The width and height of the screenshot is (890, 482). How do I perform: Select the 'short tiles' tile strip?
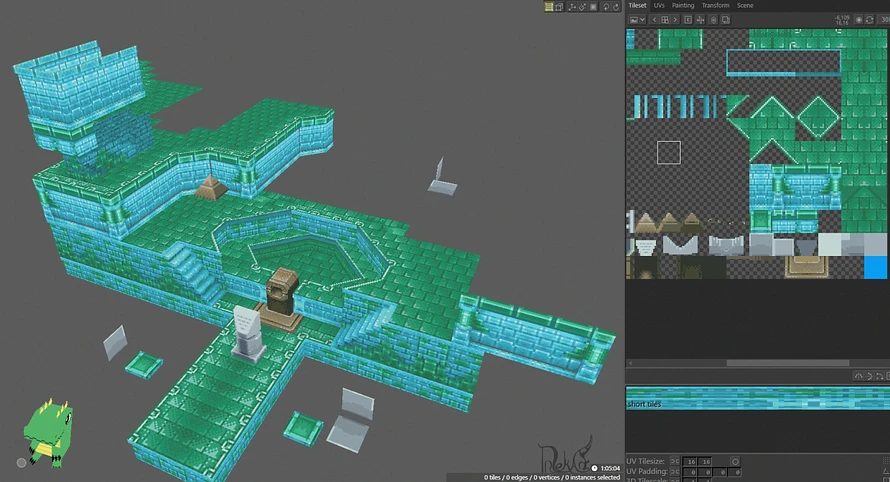point(758,397)
